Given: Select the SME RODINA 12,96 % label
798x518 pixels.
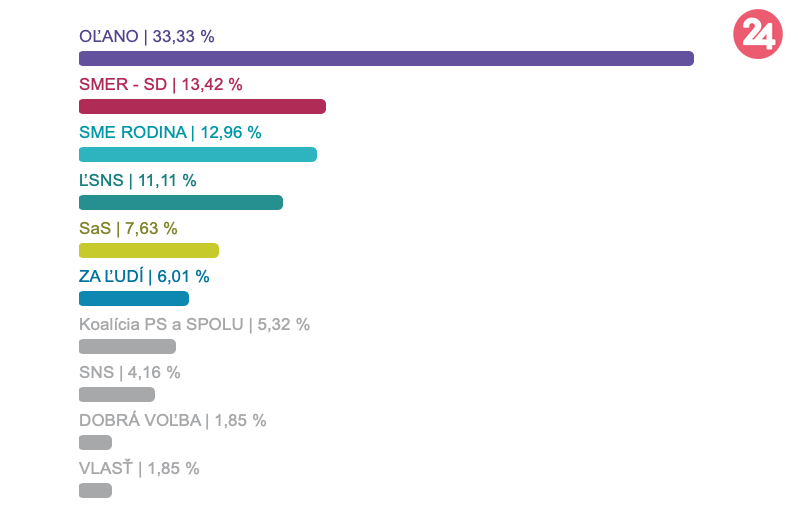Looking at the screenshot, I should point(170,133).
